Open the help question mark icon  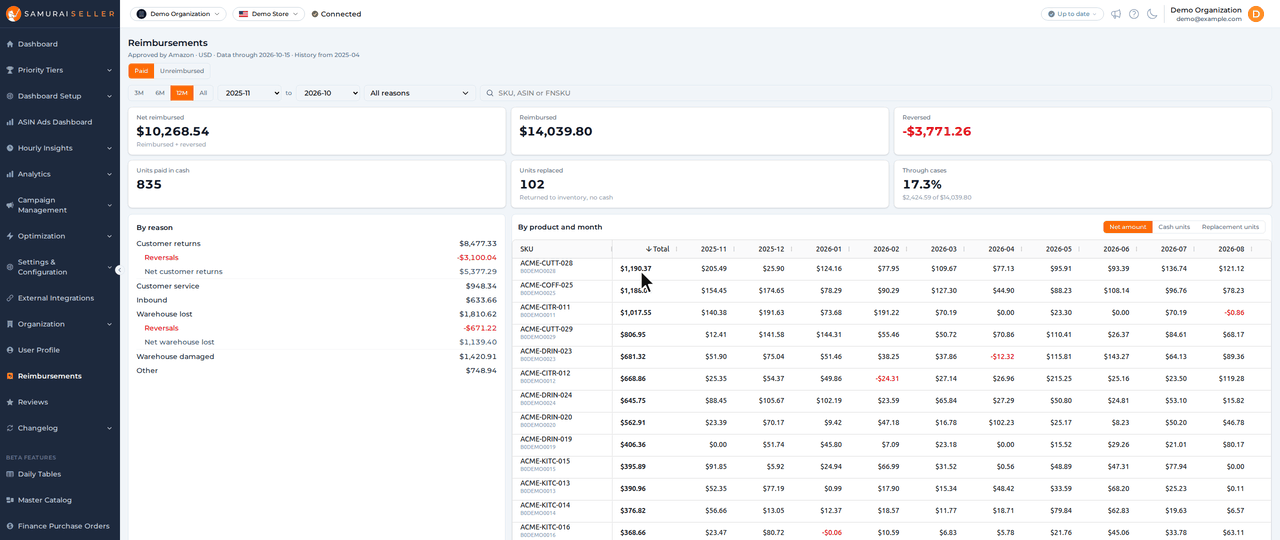pos(1134,14)
